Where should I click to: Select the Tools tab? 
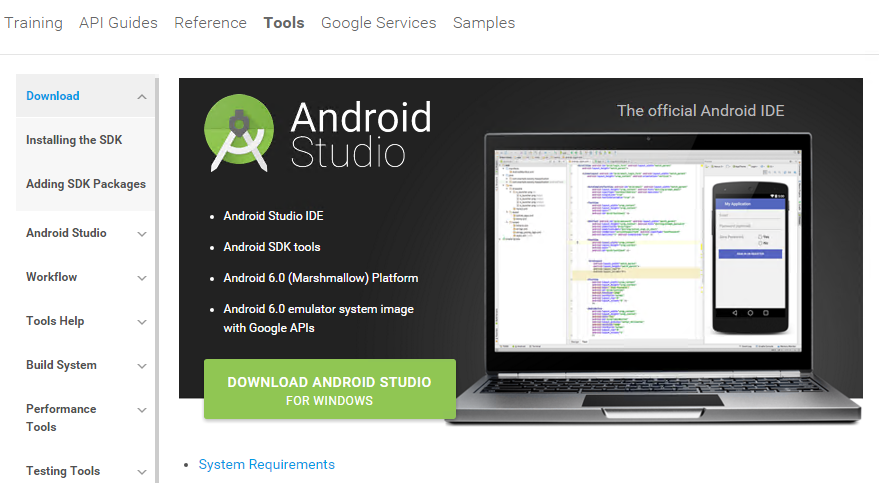pyautogui.click(x=284, y=22)
